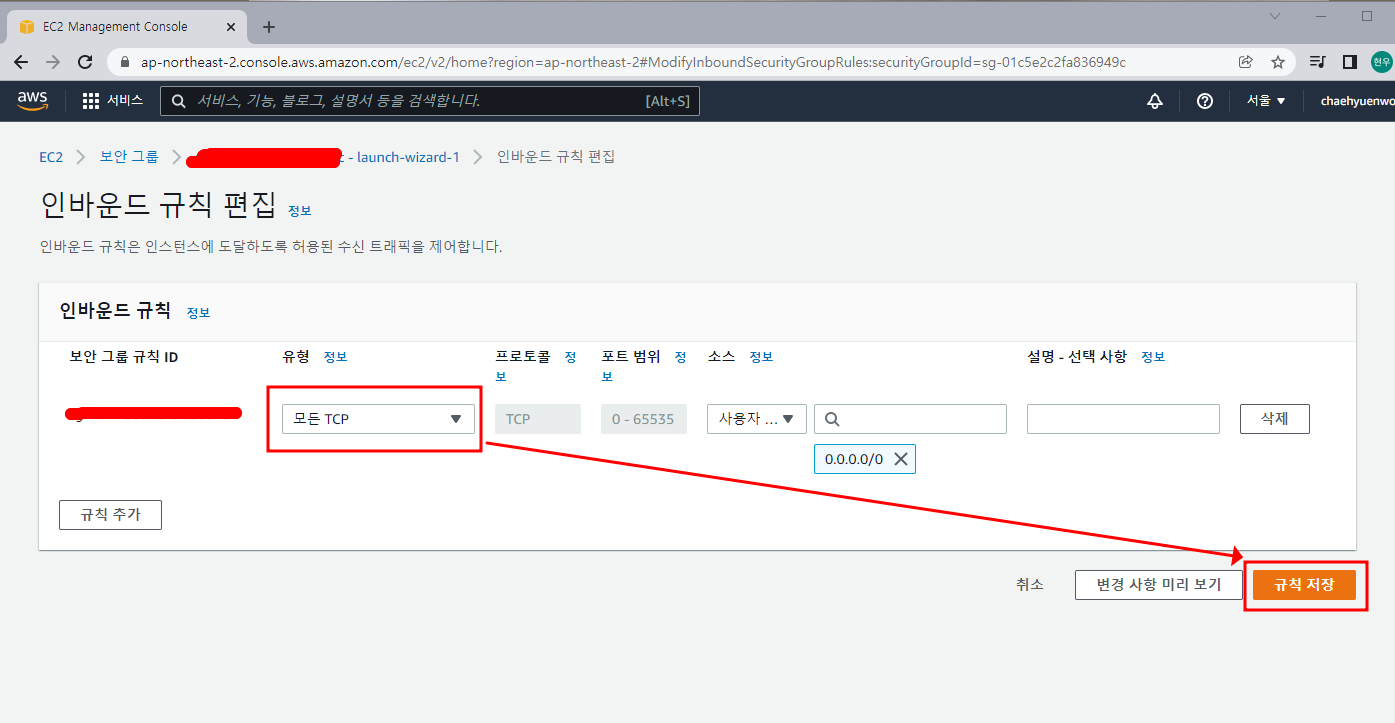Click the 보안 그룹 breadcrumb link
The image size is (1395, 723).
[128, 156]
